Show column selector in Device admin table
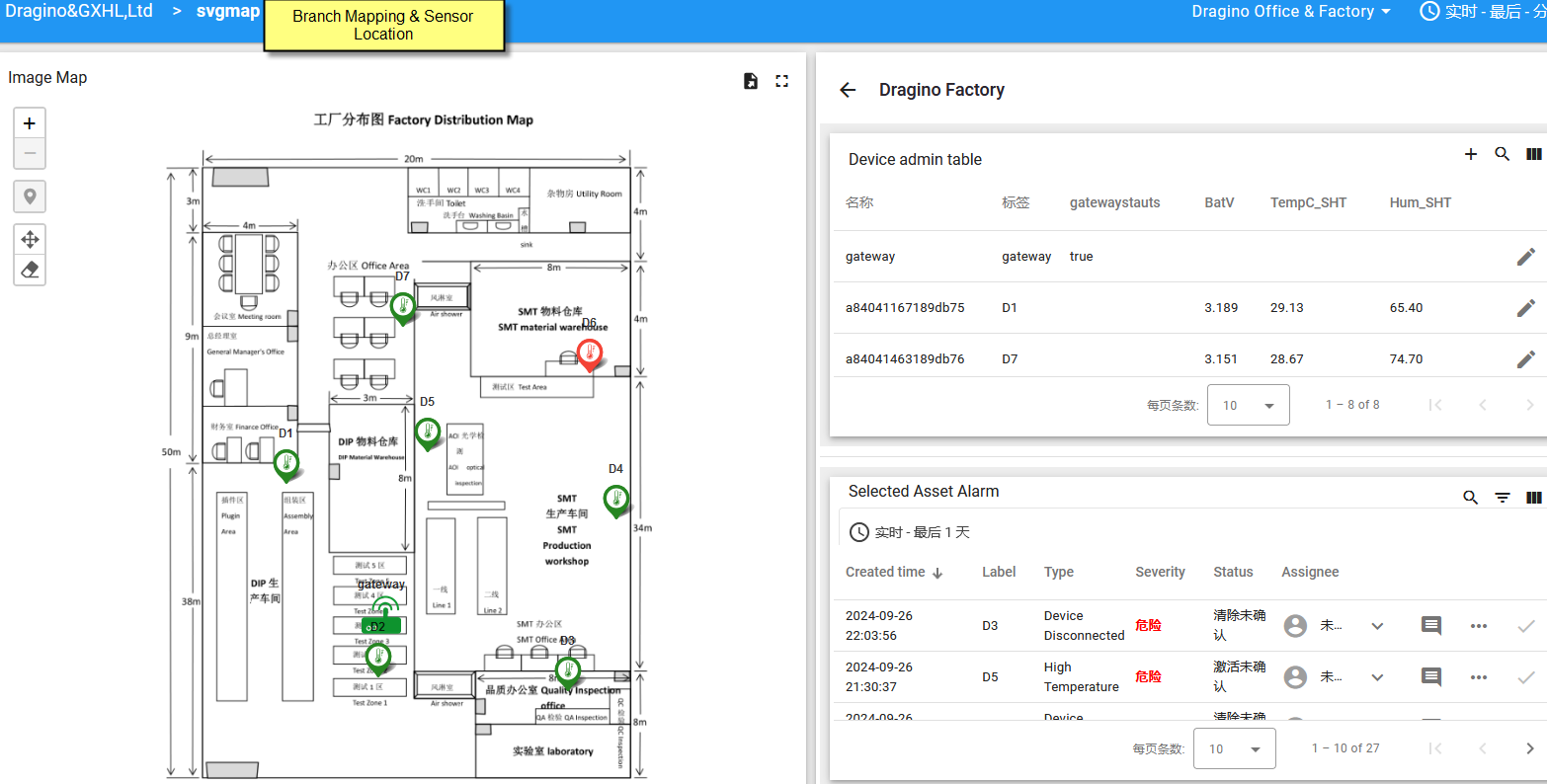 [1533, 154]
